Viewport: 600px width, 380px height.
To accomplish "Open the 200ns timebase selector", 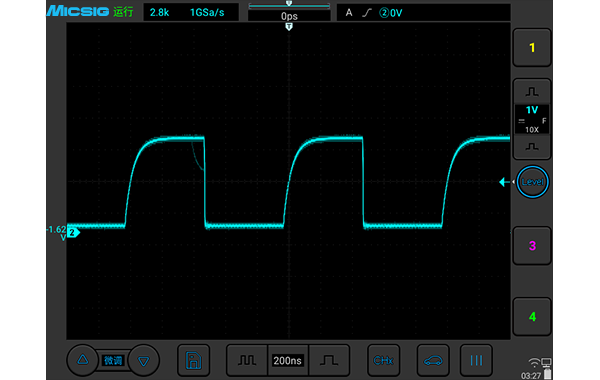I will point(288,360).
